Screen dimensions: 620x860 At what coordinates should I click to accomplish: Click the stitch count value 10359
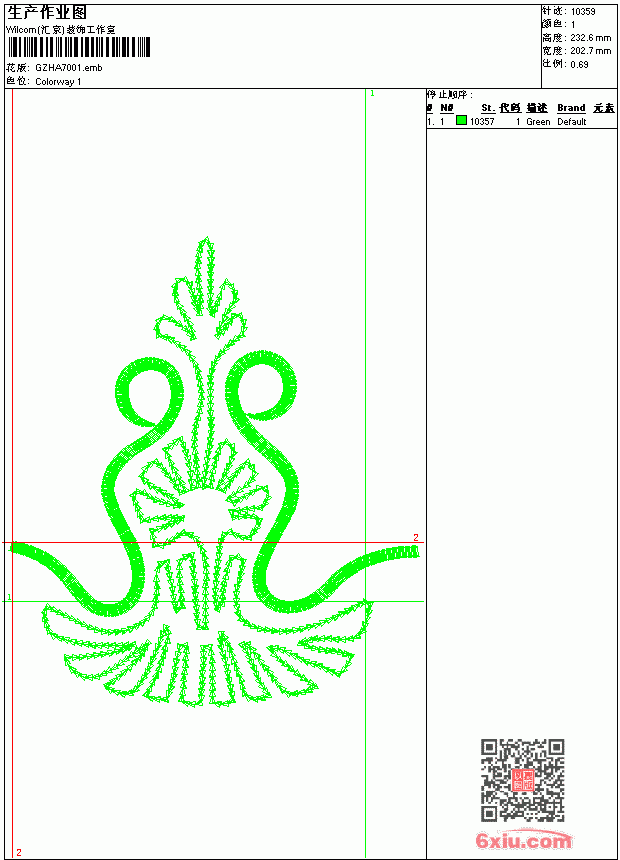(583, 12)
